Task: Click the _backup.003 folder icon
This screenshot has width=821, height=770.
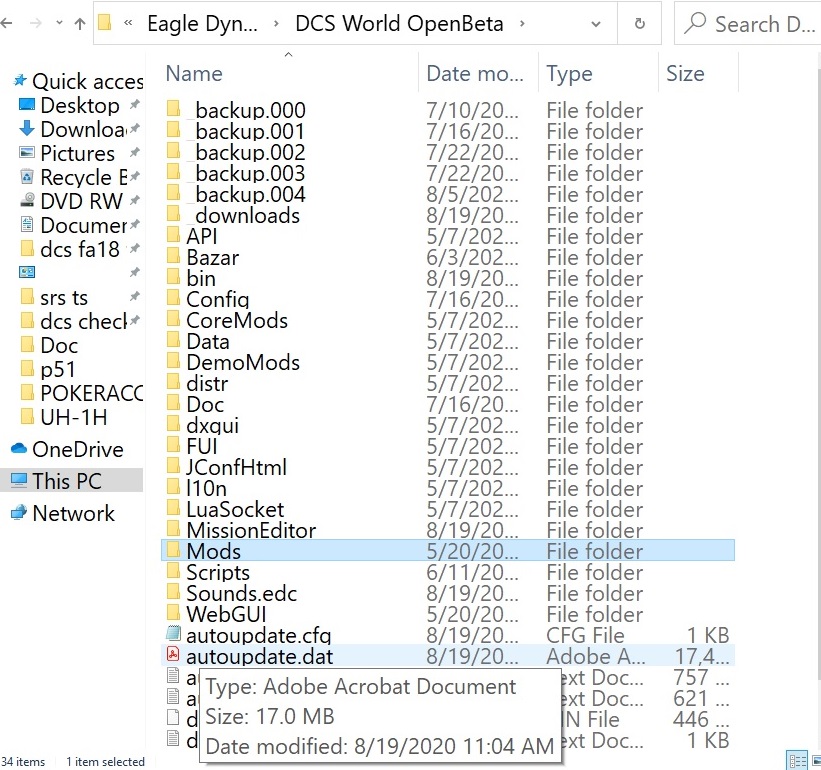Action: click(174, 171)
